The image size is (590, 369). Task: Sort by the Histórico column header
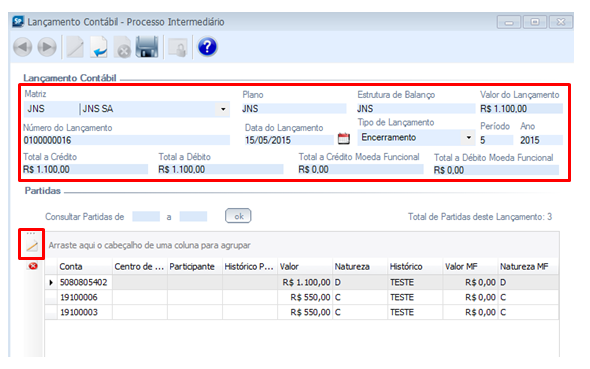coord(415,266)
